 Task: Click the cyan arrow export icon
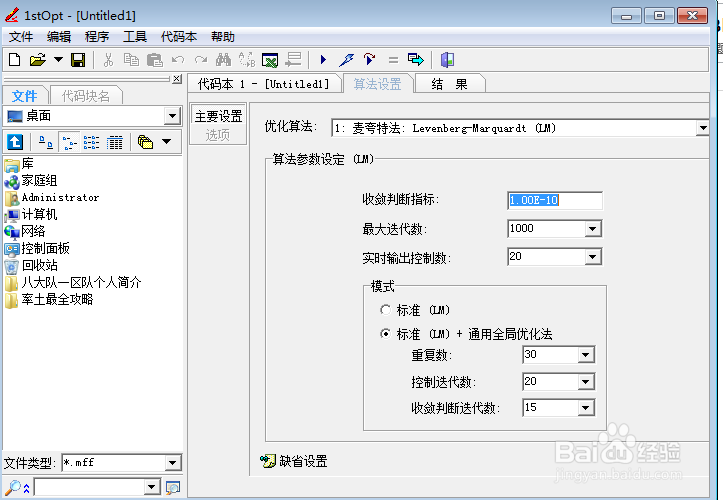click(415, 60)
